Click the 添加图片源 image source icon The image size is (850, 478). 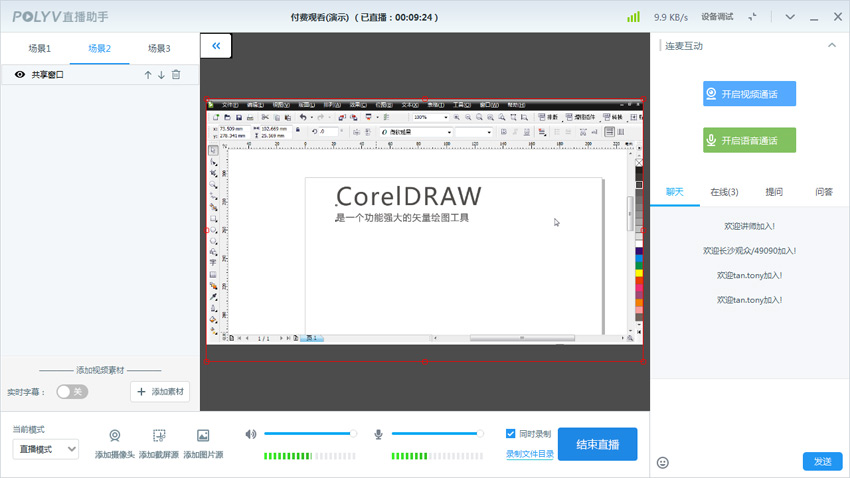click(x=203, y=436)
